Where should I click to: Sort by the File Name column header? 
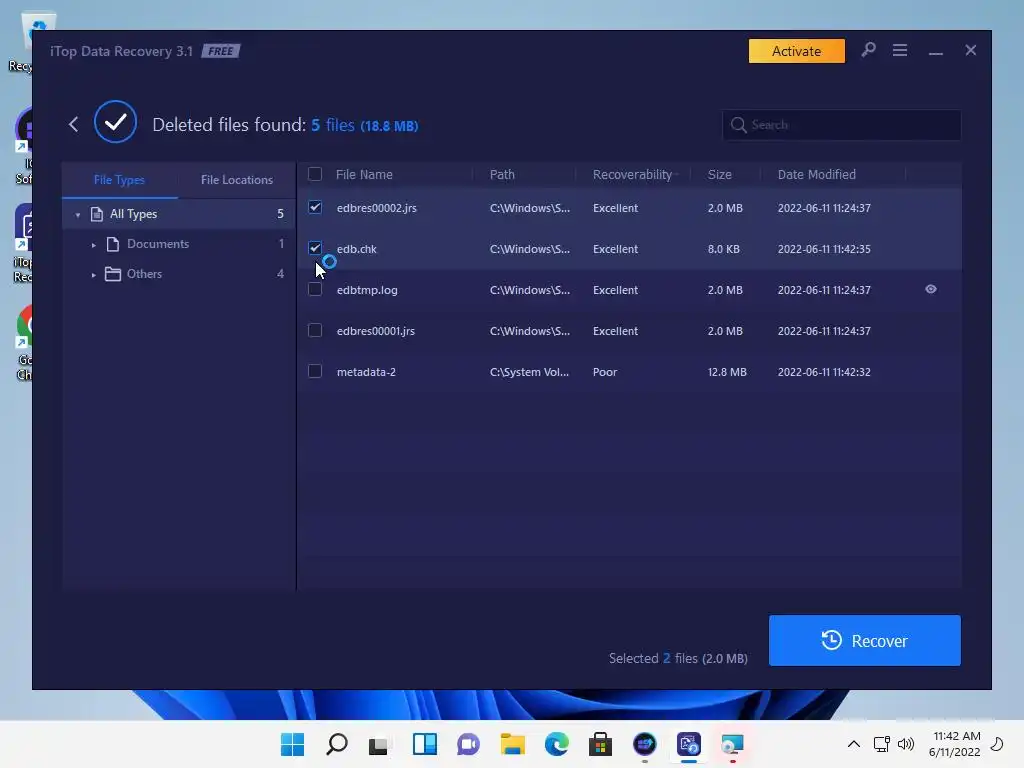click(x=364, y=174)
